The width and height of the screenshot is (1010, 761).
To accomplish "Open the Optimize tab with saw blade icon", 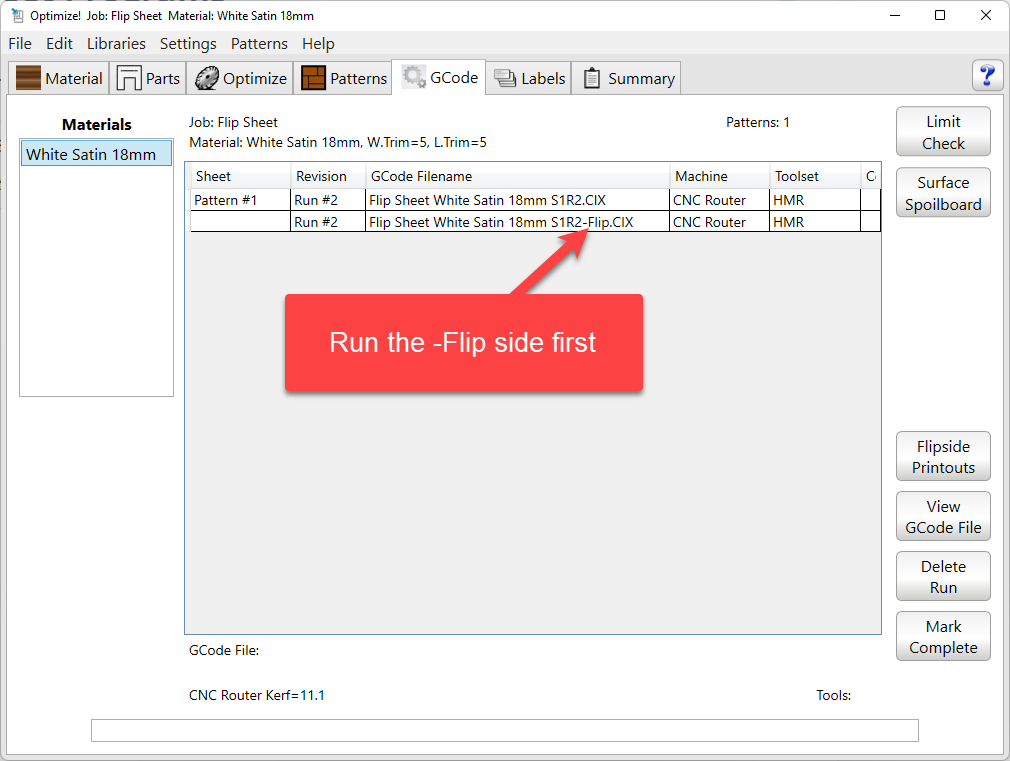I will click(241, 79).
